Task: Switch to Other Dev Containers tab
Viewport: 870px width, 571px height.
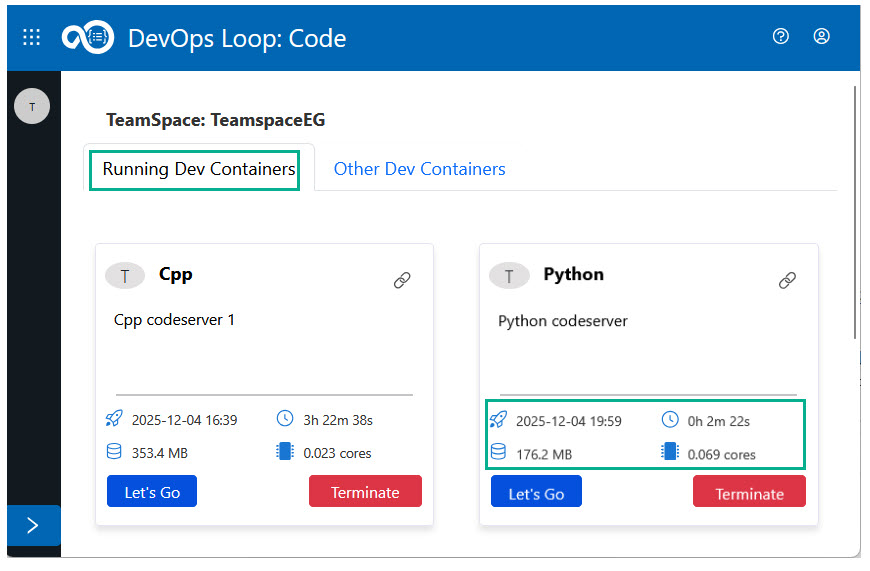Action: 419,169
